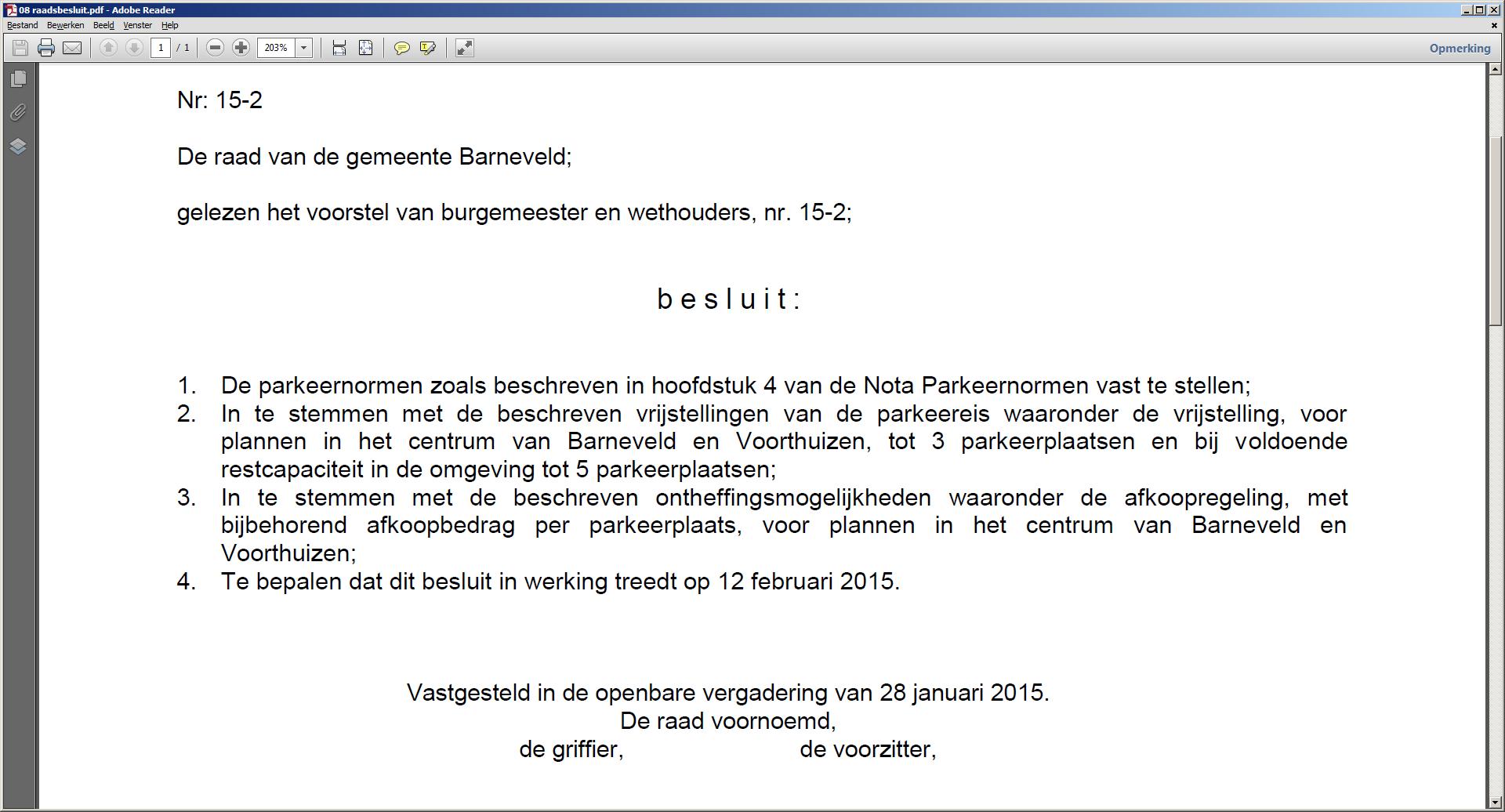1505x812 pixels.
Task: Click the Help menu
Action: (x=170, y=25)
